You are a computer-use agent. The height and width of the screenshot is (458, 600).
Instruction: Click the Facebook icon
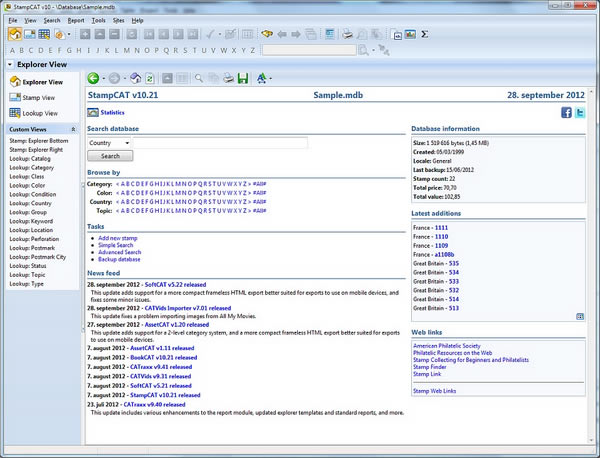pyautogui.click(x=566, y=113)
